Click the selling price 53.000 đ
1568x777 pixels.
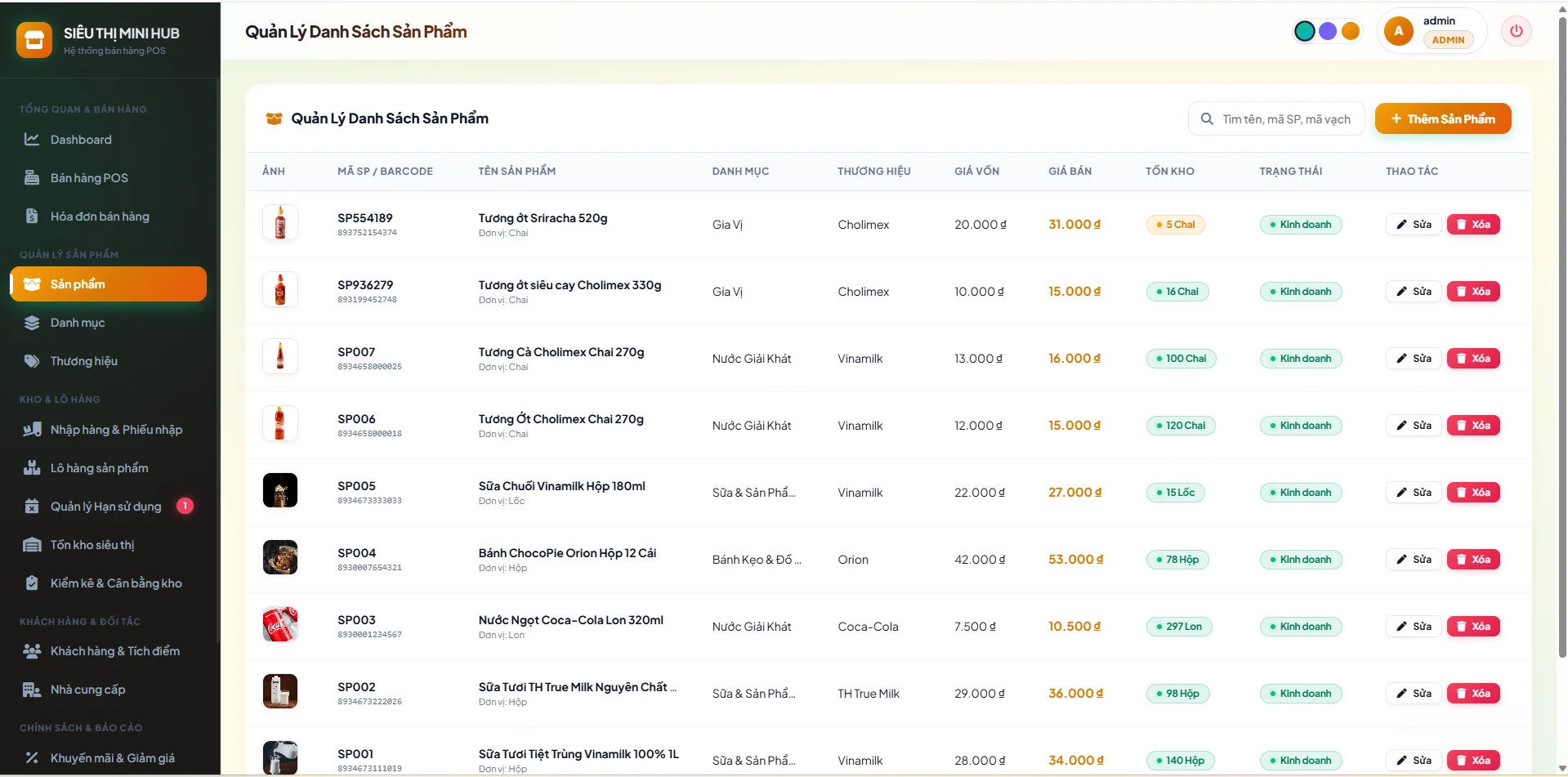click(x=1076, y=560)
